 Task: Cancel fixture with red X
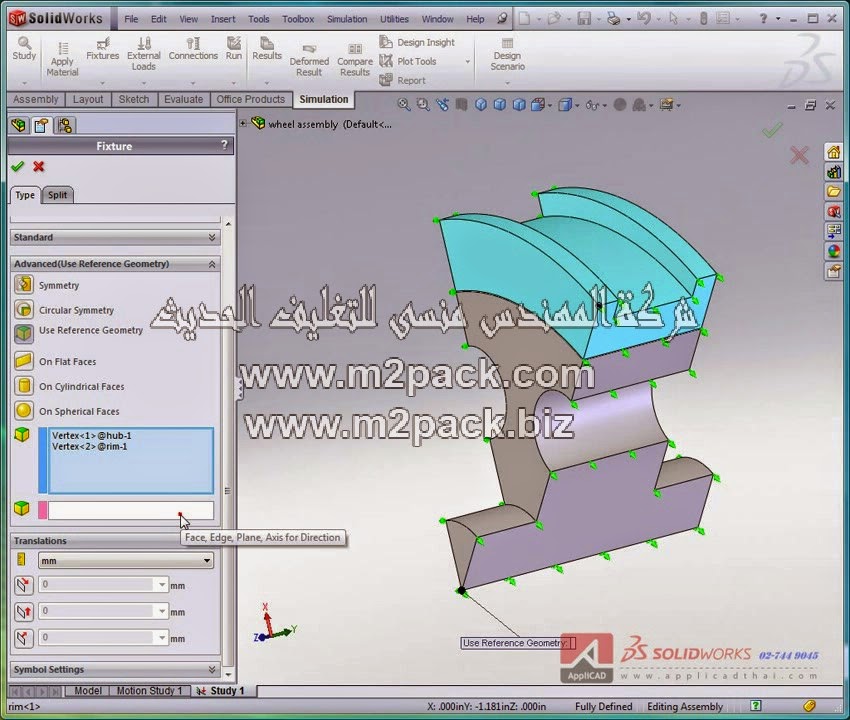point(38,166)
